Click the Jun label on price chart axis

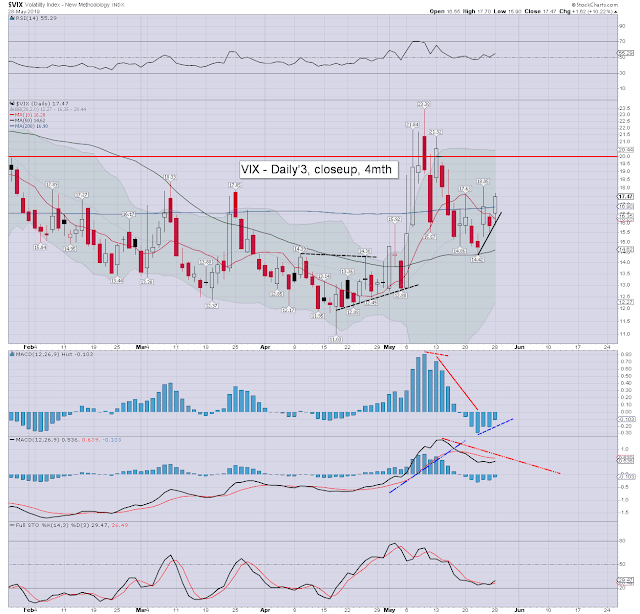tap(519, 347)
